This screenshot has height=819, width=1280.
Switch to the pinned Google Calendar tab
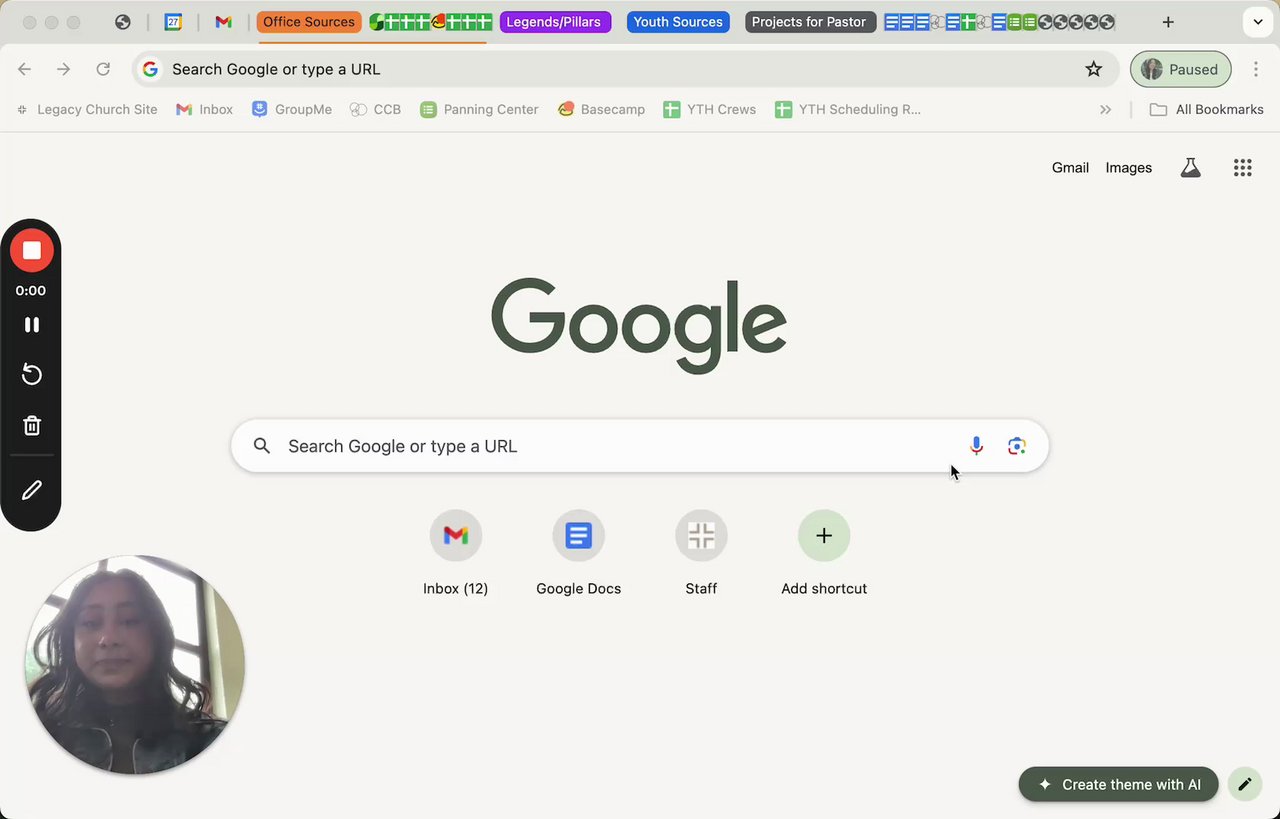pyautogui.click(x=173, y=22)
